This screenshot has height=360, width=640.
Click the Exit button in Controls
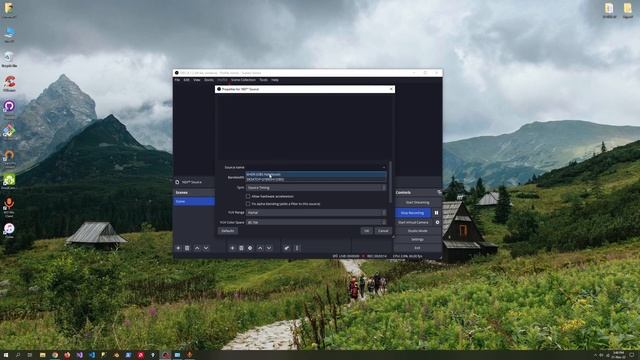(x=417, y=248)
